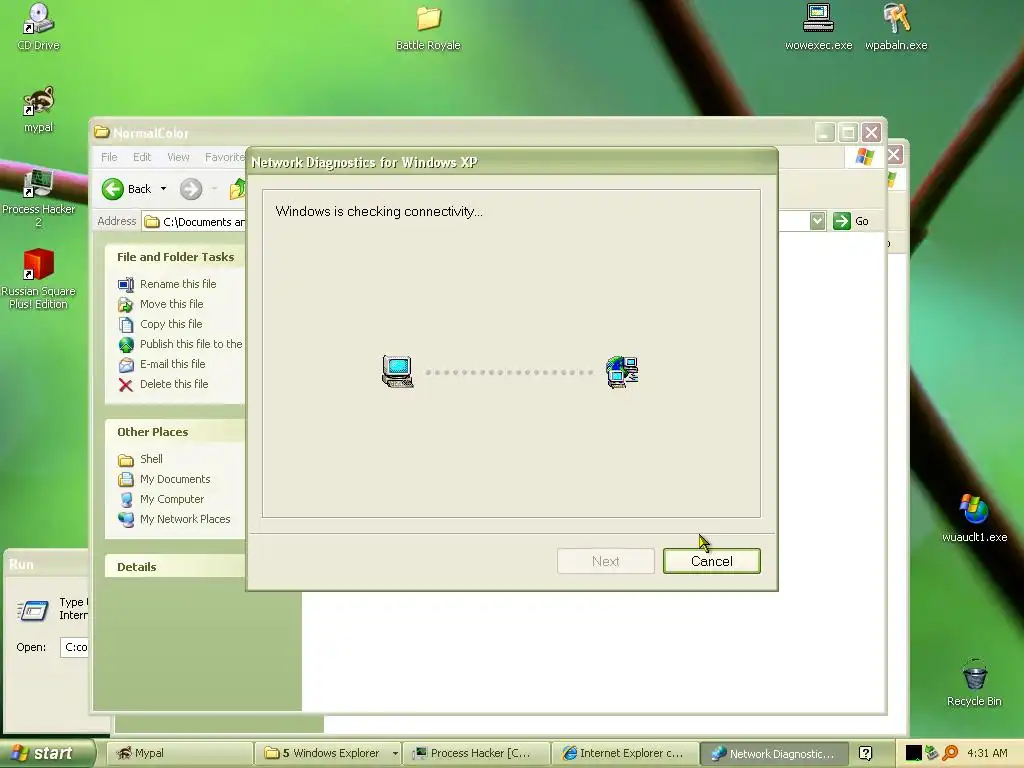The width and height of the screenshot is (1024, 768).
Task: Open Edit menu in NormalColor window
Action: coord(142,157)
